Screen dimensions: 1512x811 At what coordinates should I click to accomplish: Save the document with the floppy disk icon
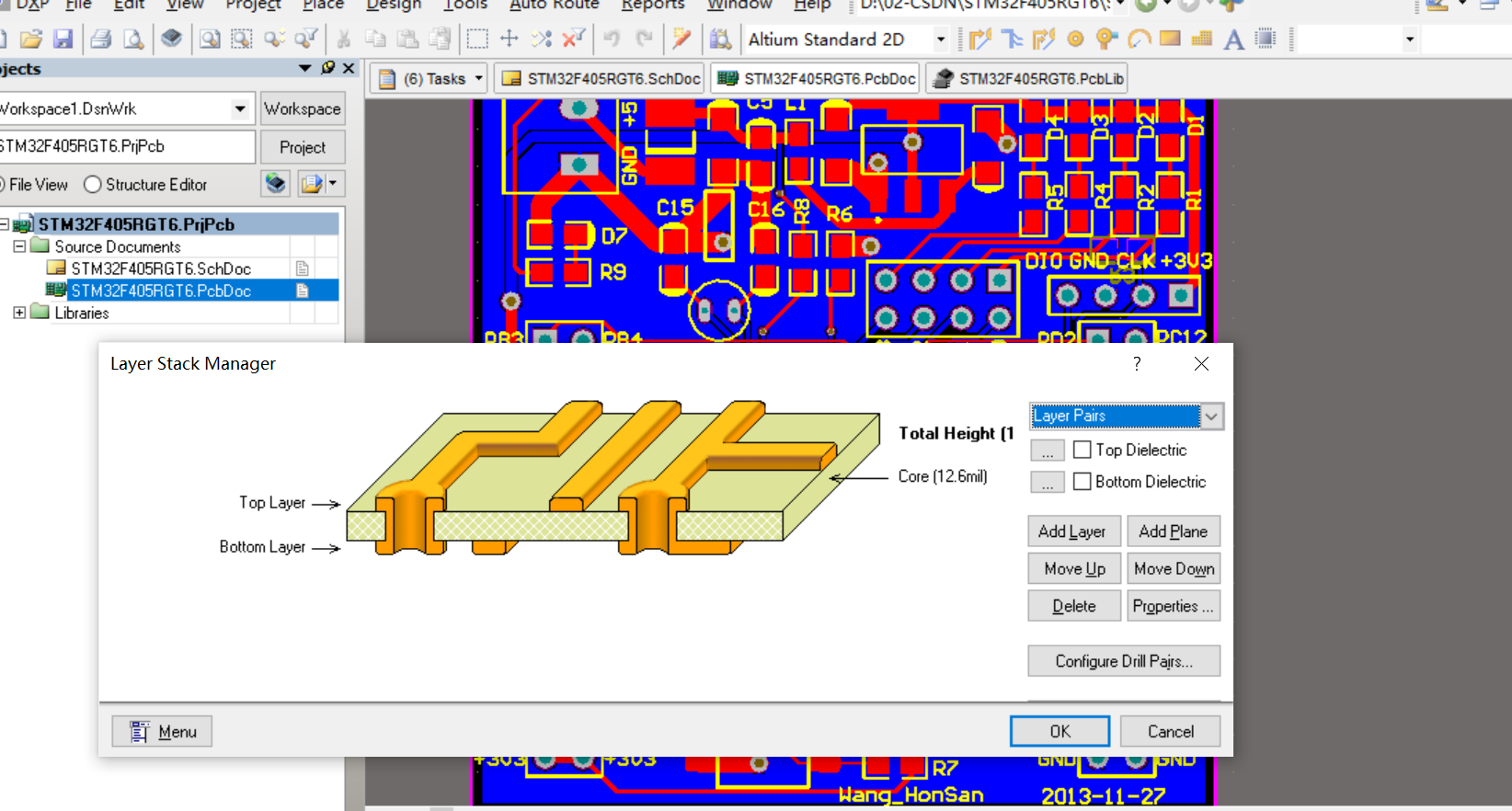coord(63,39)
